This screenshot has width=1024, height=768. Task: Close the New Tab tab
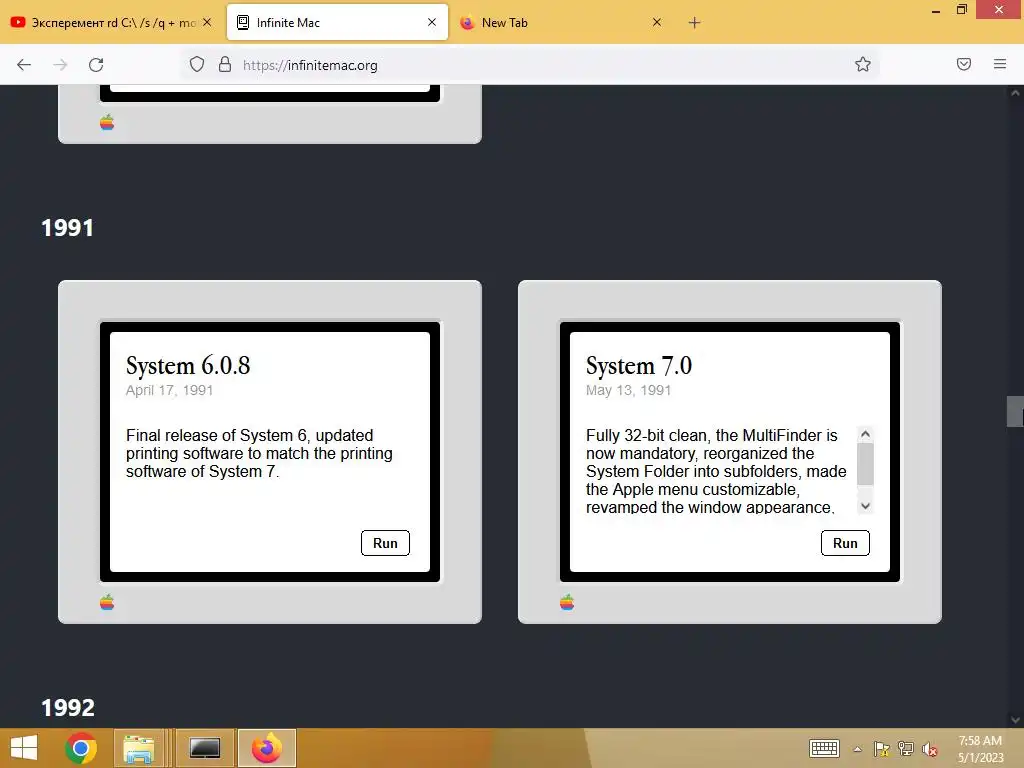click(x=657, y=22)
